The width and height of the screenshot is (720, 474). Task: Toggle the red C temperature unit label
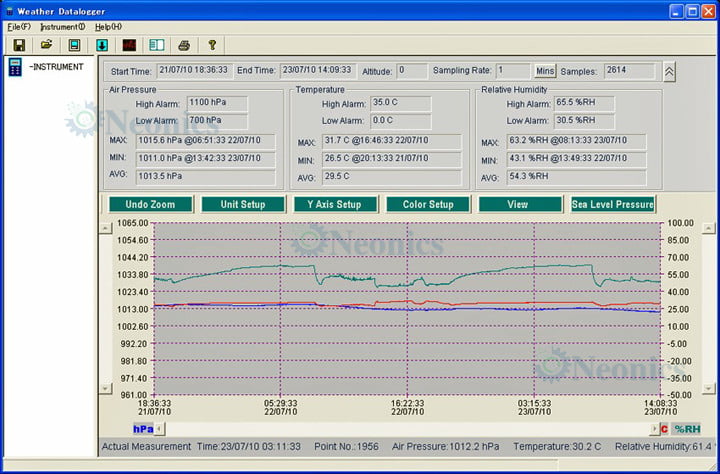(x=664, y=429)
